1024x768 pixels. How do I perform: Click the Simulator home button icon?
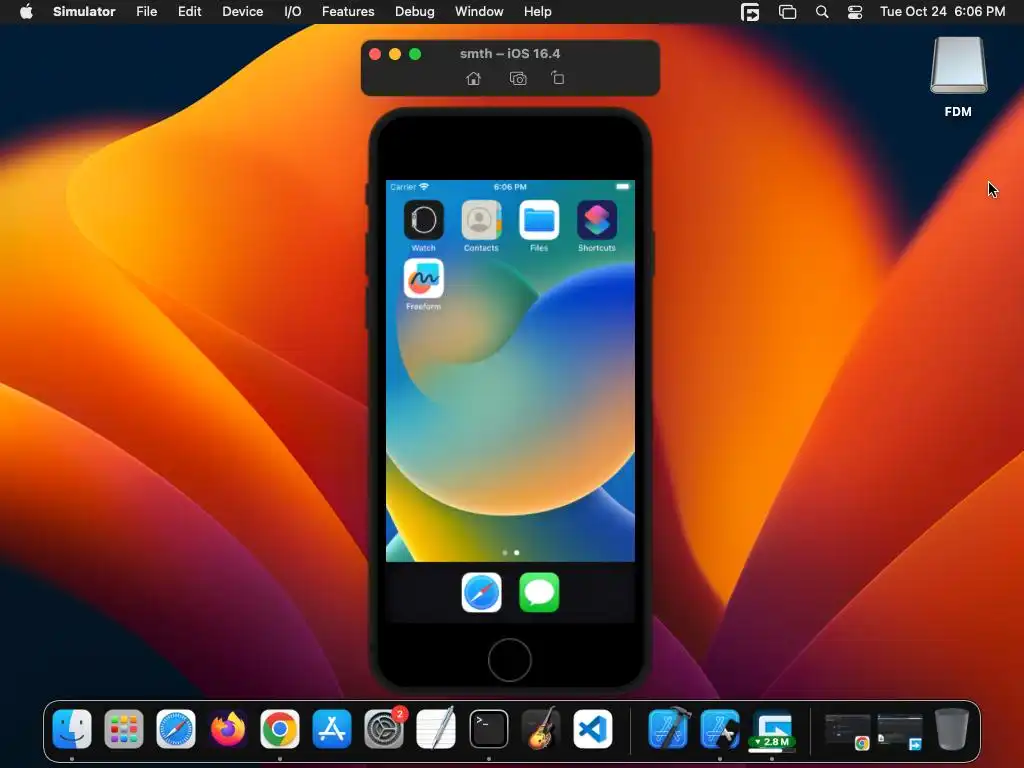pos(473,78)
